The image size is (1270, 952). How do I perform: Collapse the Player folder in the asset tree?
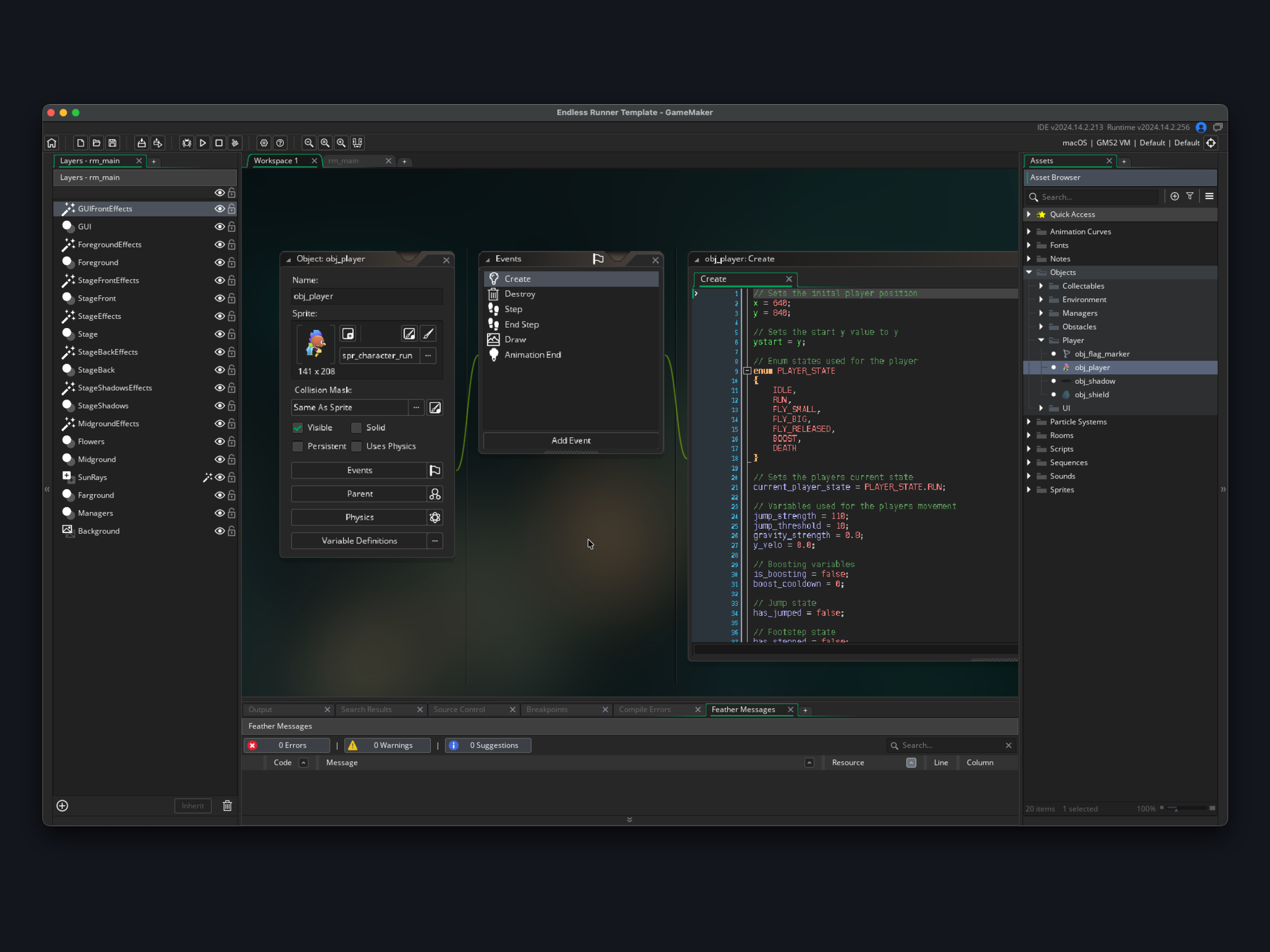pos(1041,340)
